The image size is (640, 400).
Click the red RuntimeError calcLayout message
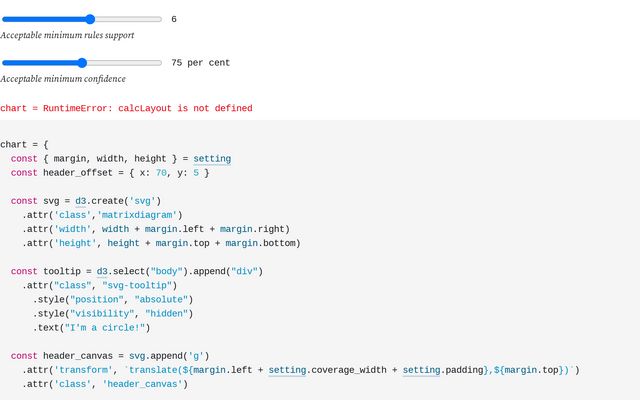point(126,108)
